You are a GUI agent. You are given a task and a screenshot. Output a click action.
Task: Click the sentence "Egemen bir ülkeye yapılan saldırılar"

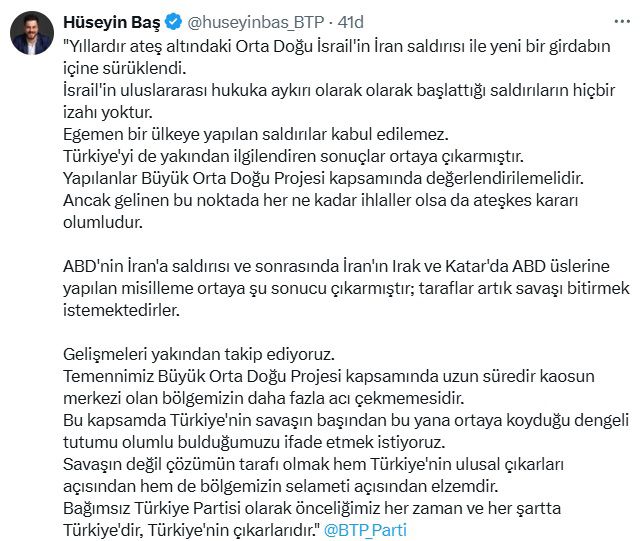pyautogui.click(x=256, y=135)
